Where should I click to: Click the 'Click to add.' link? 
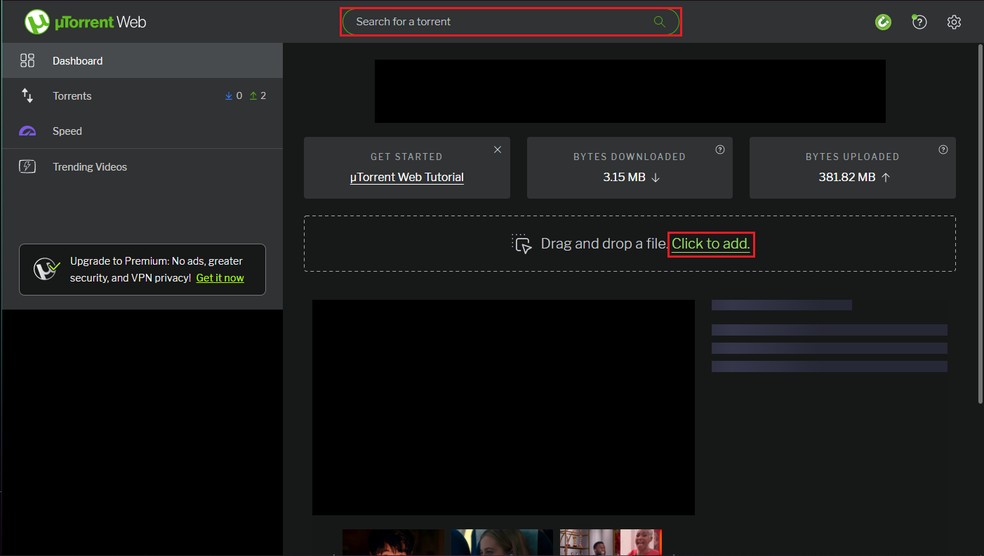710,243
